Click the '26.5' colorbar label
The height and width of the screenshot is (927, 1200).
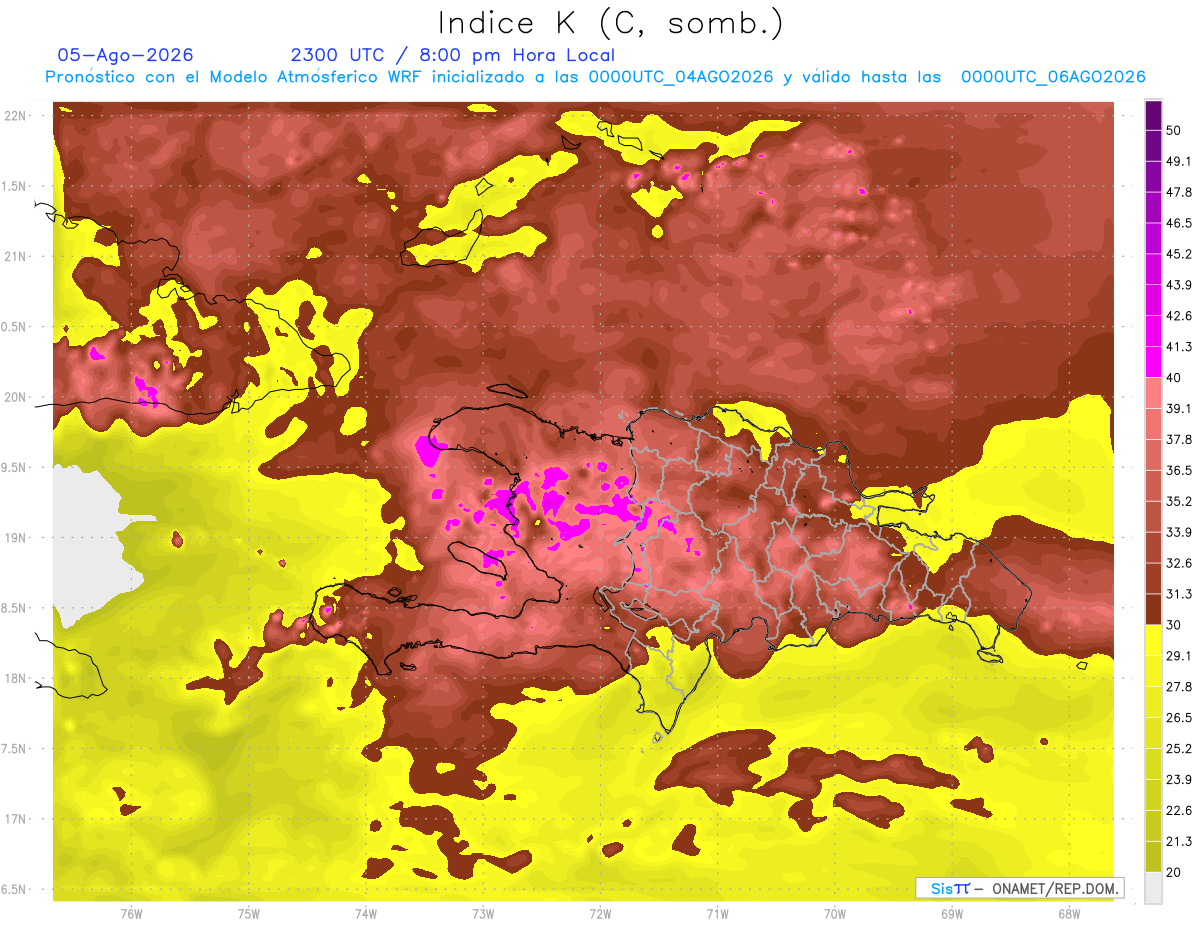point(1179,718)
